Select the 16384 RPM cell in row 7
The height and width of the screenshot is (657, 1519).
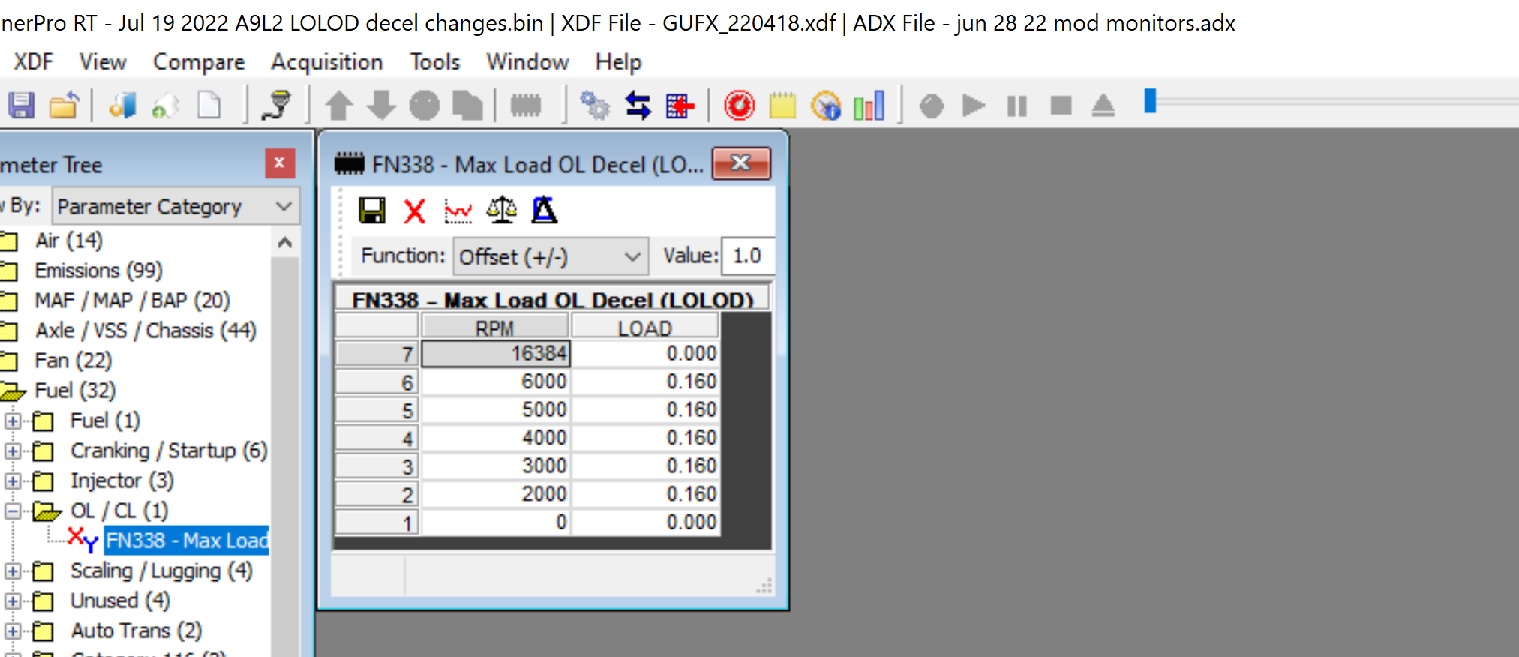[495, 354]
